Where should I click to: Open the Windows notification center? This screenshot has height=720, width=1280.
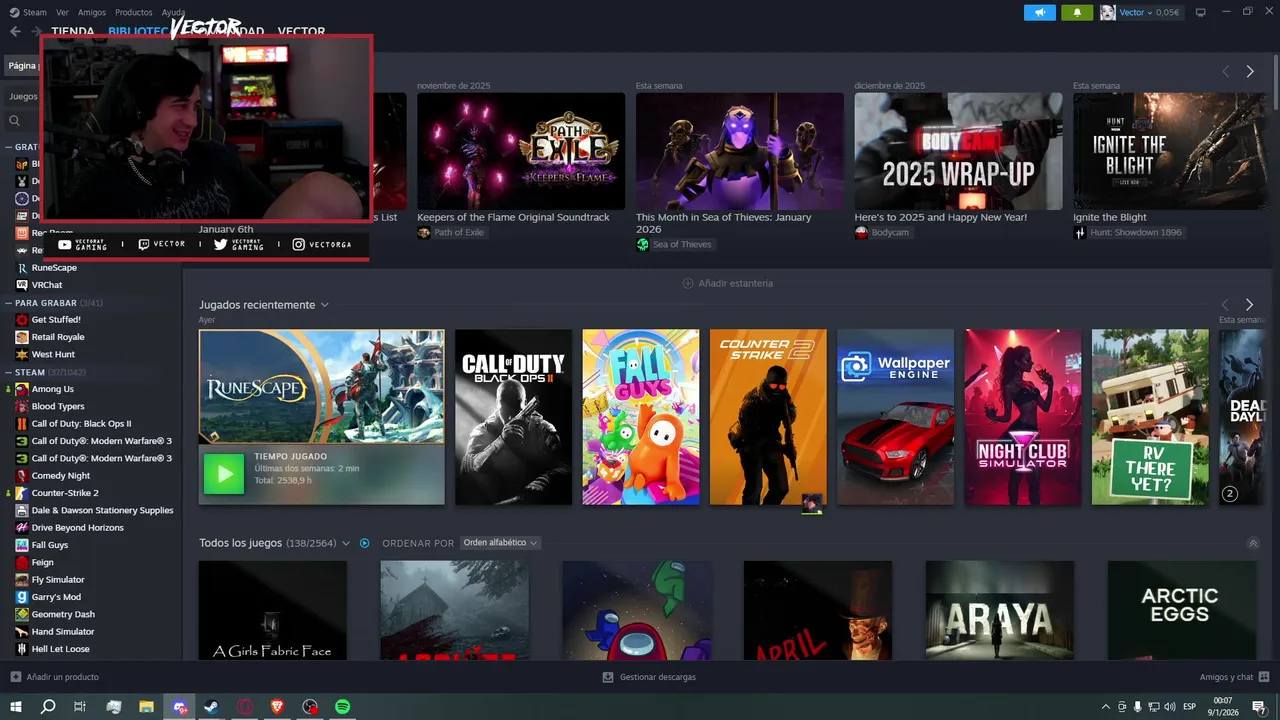(x=1259, y=707)
